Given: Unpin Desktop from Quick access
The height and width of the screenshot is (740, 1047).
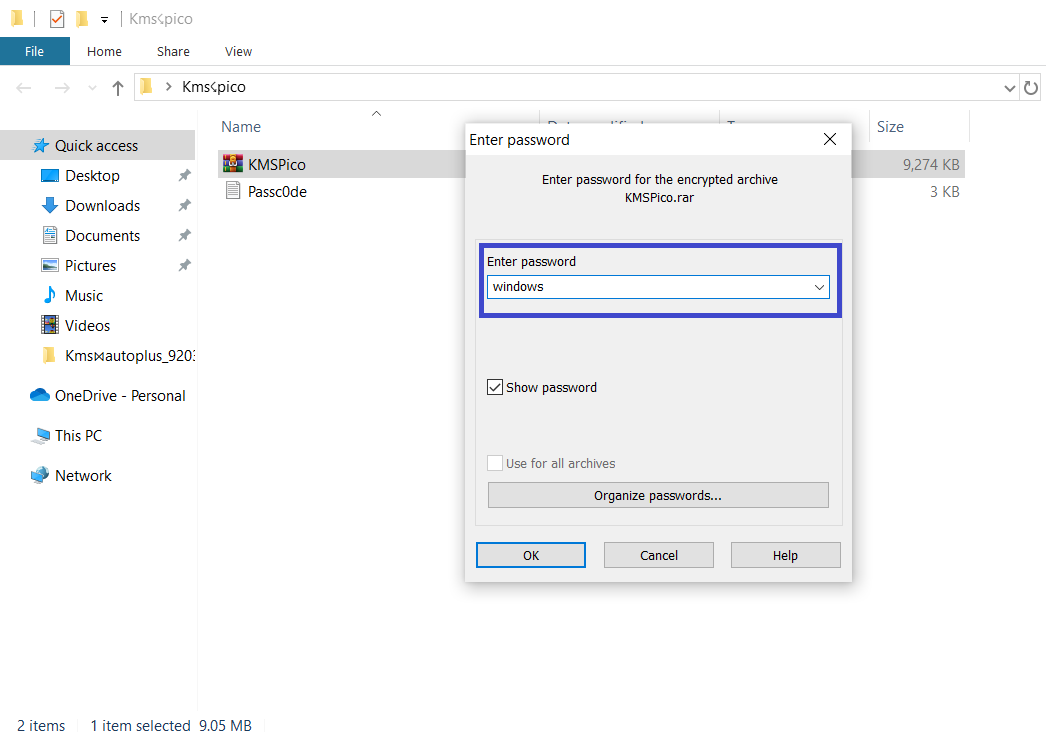Looking at the screenshot, I should [185, 175].
